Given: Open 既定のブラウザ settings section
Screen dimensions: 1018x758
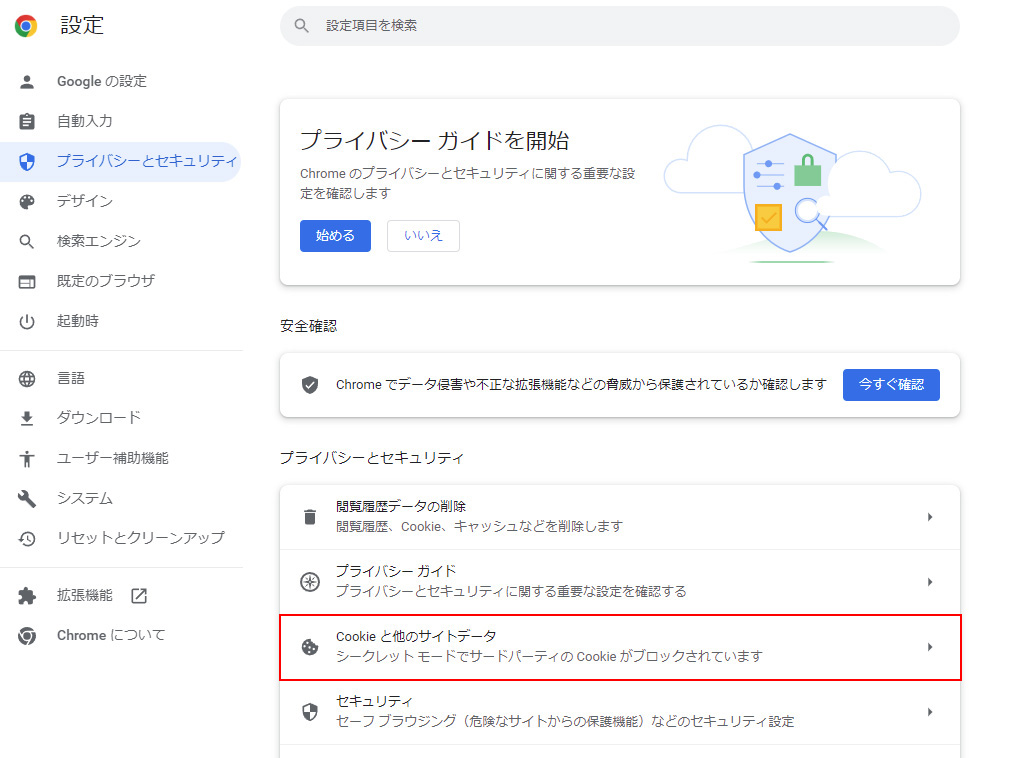Looking at the screenshot, I should pos(121,282).
